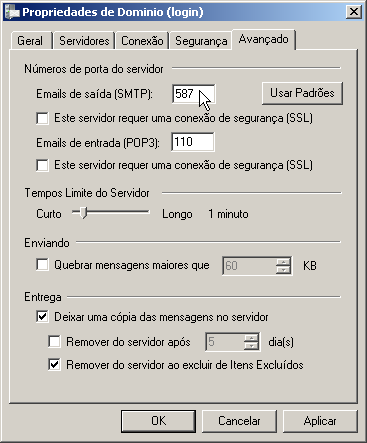Go to the Segurança tab

201,41
